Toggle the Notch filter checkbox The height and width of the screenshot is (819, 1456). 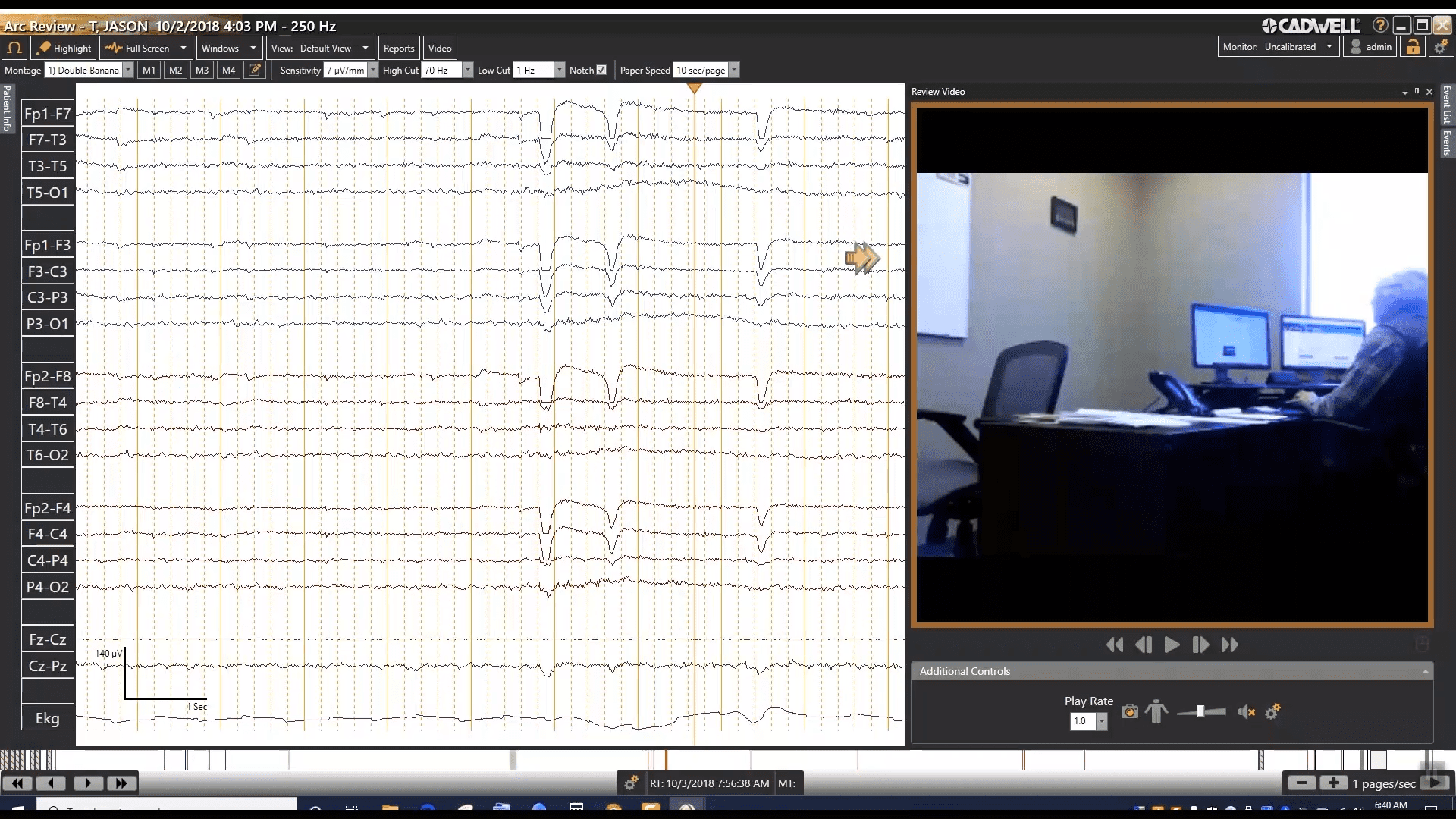click(601, 70)
